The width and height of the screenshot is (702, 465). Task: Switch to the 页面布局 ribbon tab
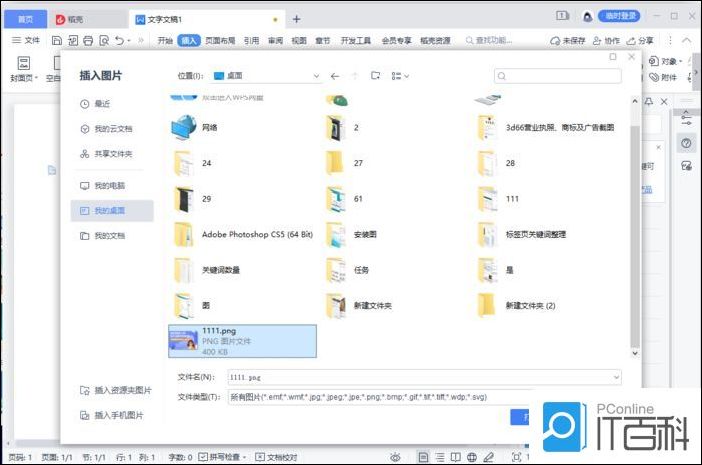[220, 41]
